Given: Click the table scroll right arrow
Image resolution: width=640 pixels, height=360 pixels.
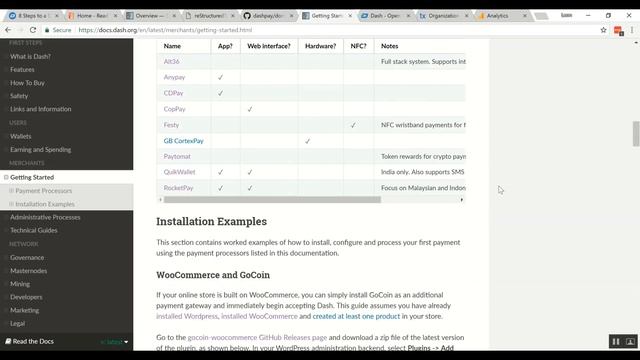Looking at the screenshot, I should (x=462, y=200).
